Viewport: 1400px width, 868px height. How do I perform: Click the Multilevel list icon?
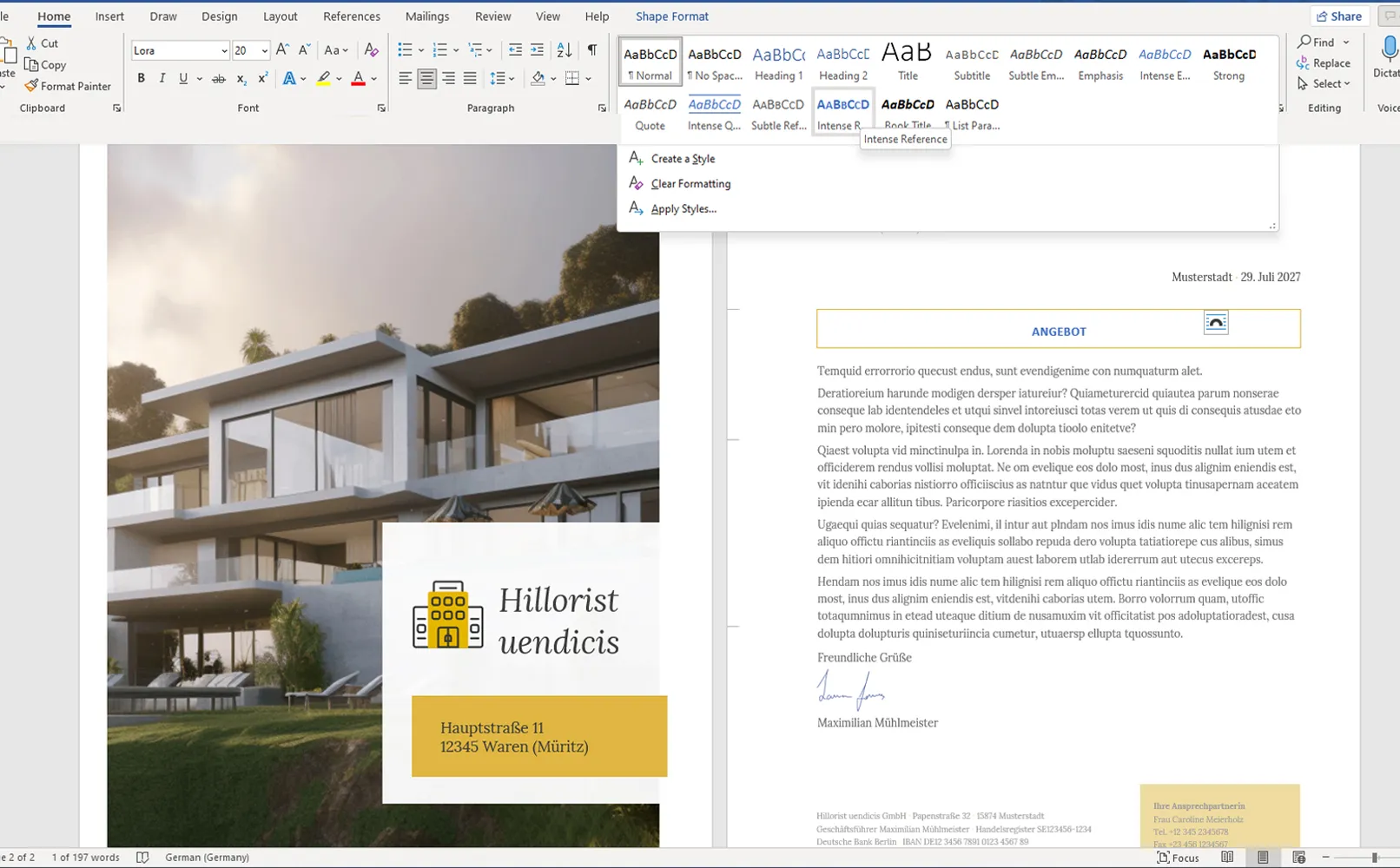coord(475,49)
